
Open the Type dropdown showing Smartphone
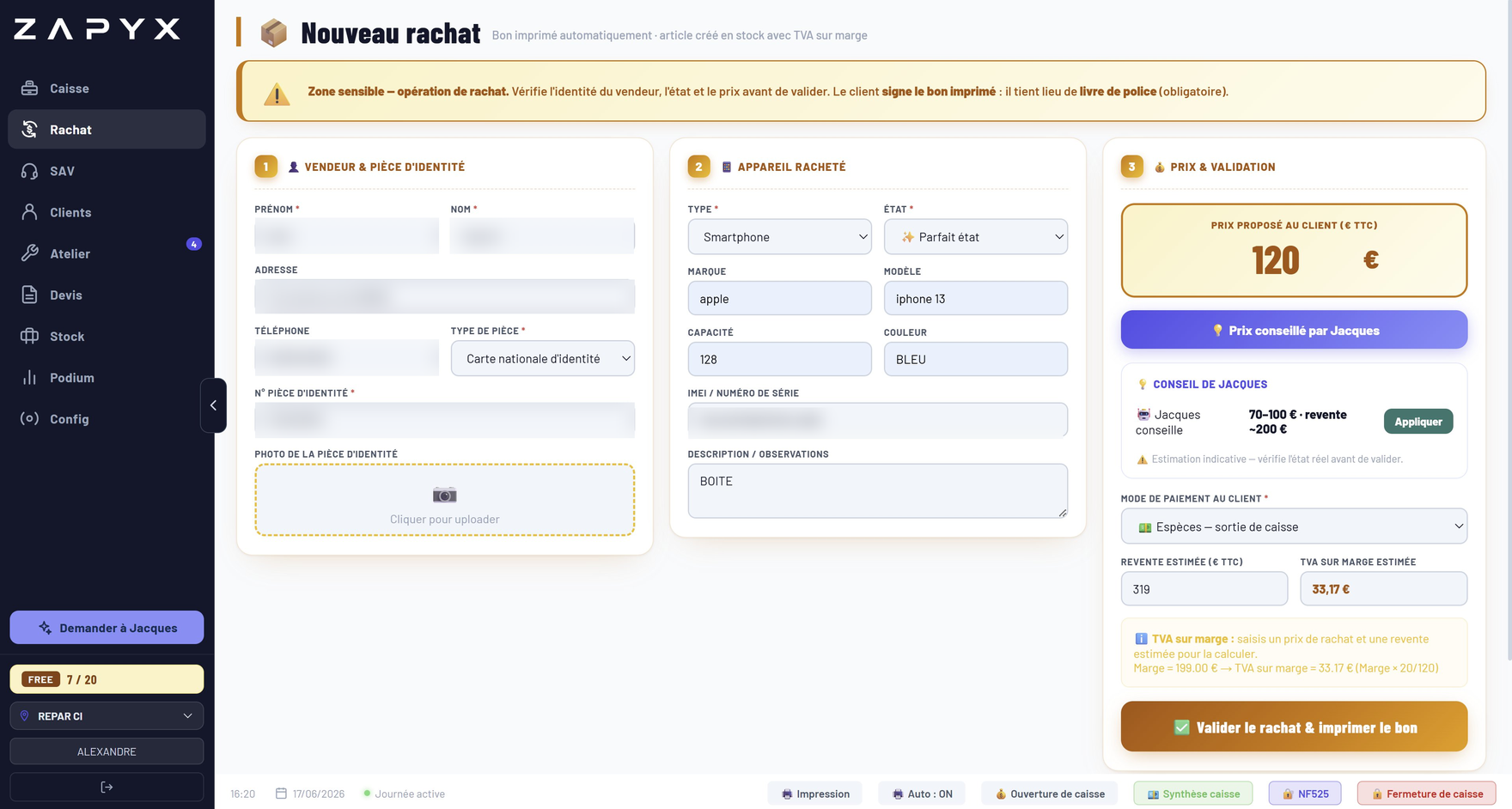[x=779, y=237]
